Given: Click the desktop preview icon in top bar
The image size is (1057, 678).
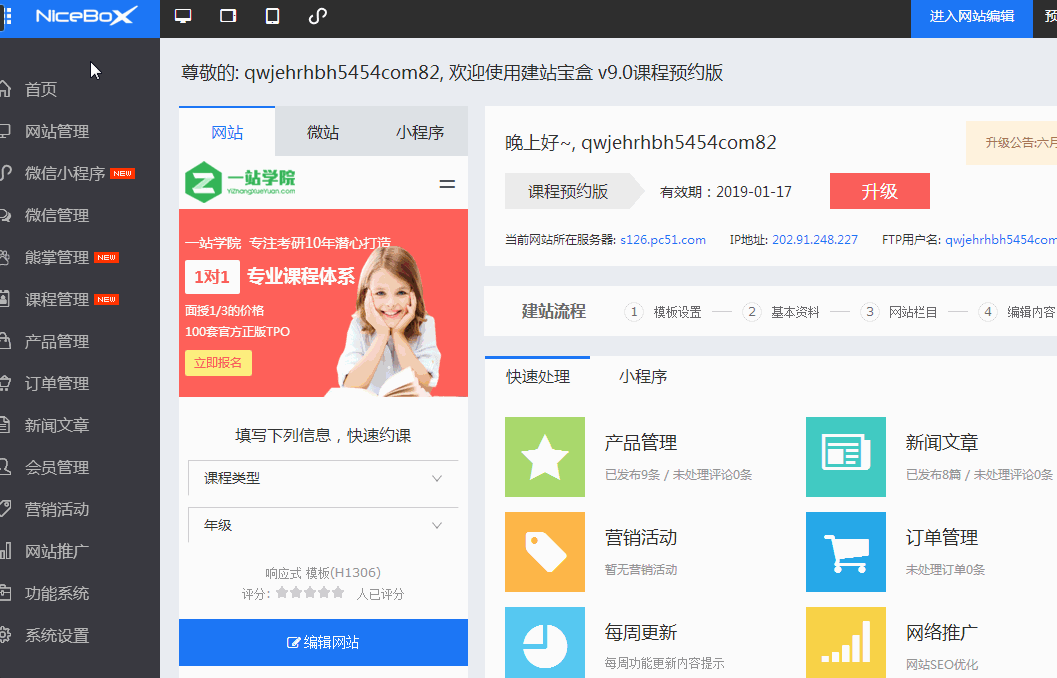Looking at the screenshot, I should pos(183,16).
